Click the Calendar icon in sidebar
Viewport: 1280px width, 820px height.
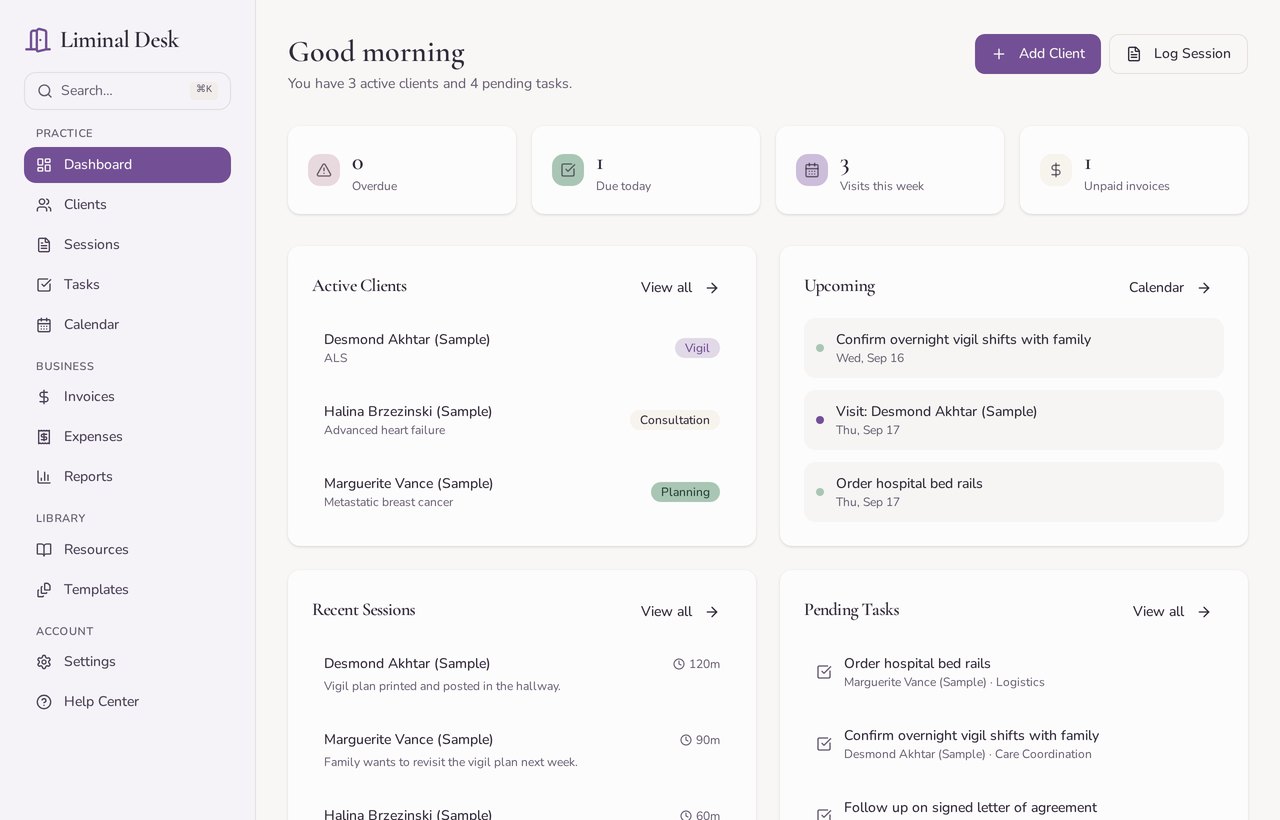[x=44, y=325]
